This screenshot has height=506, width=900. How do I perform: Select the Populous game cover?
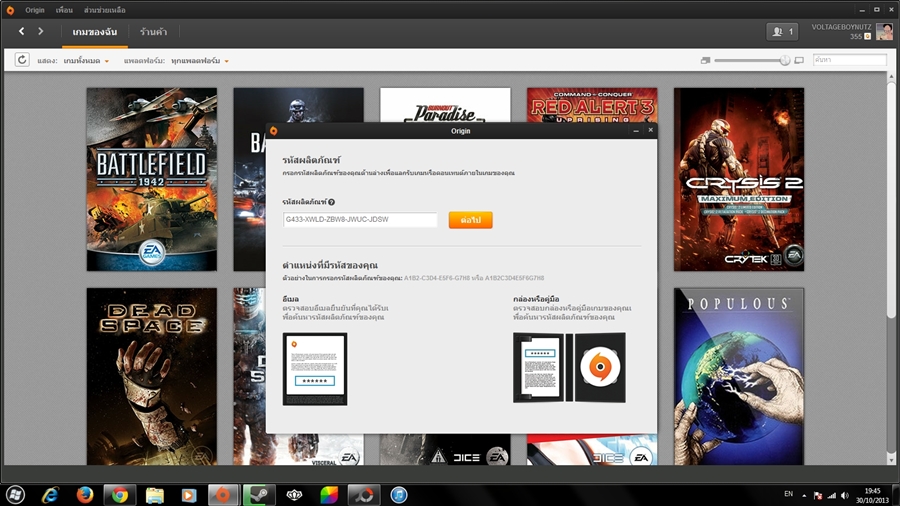(x=739, y=376)
